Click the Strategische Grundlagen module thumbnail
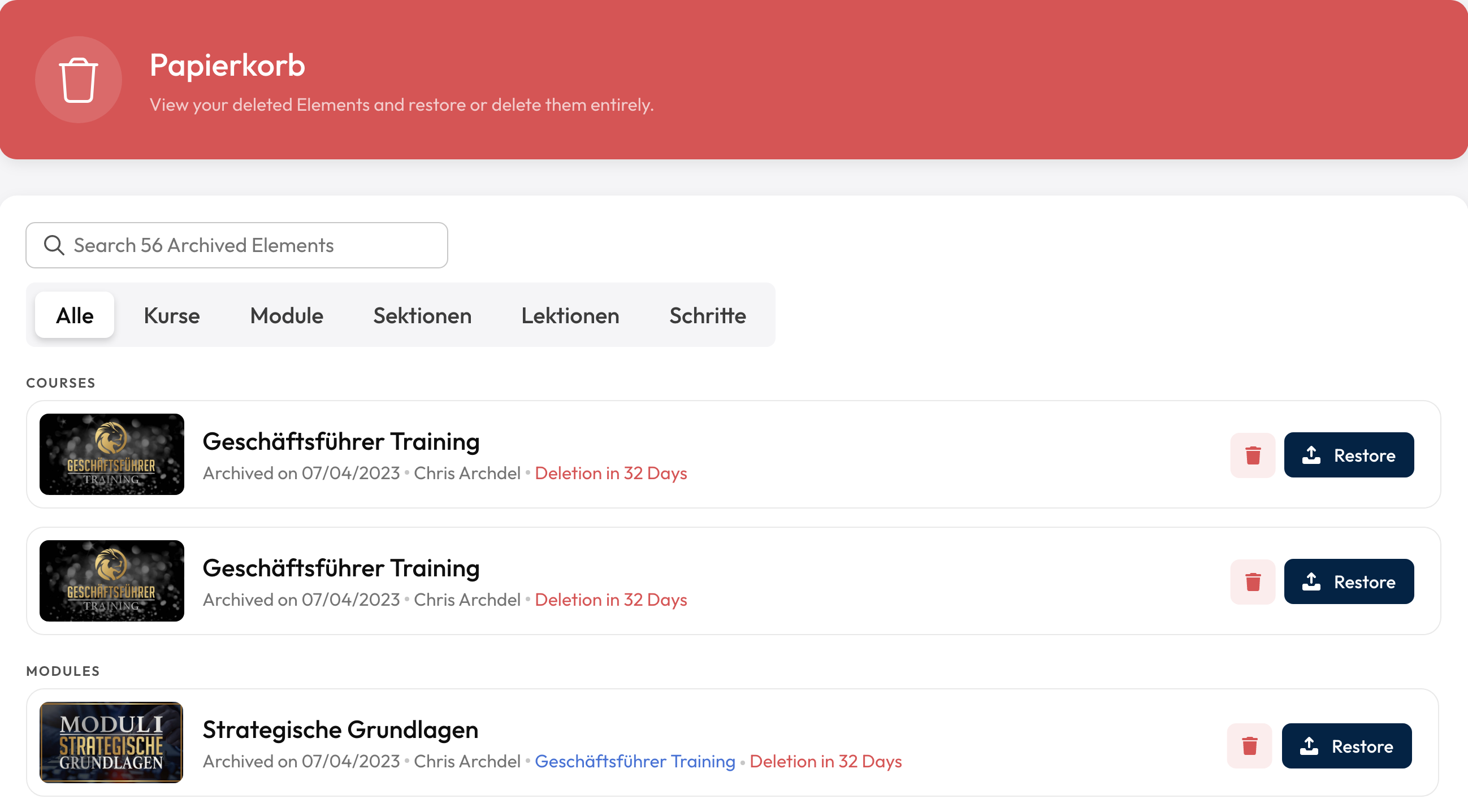The width and height of the screenshot is (1468, 812). coord(112,742)
